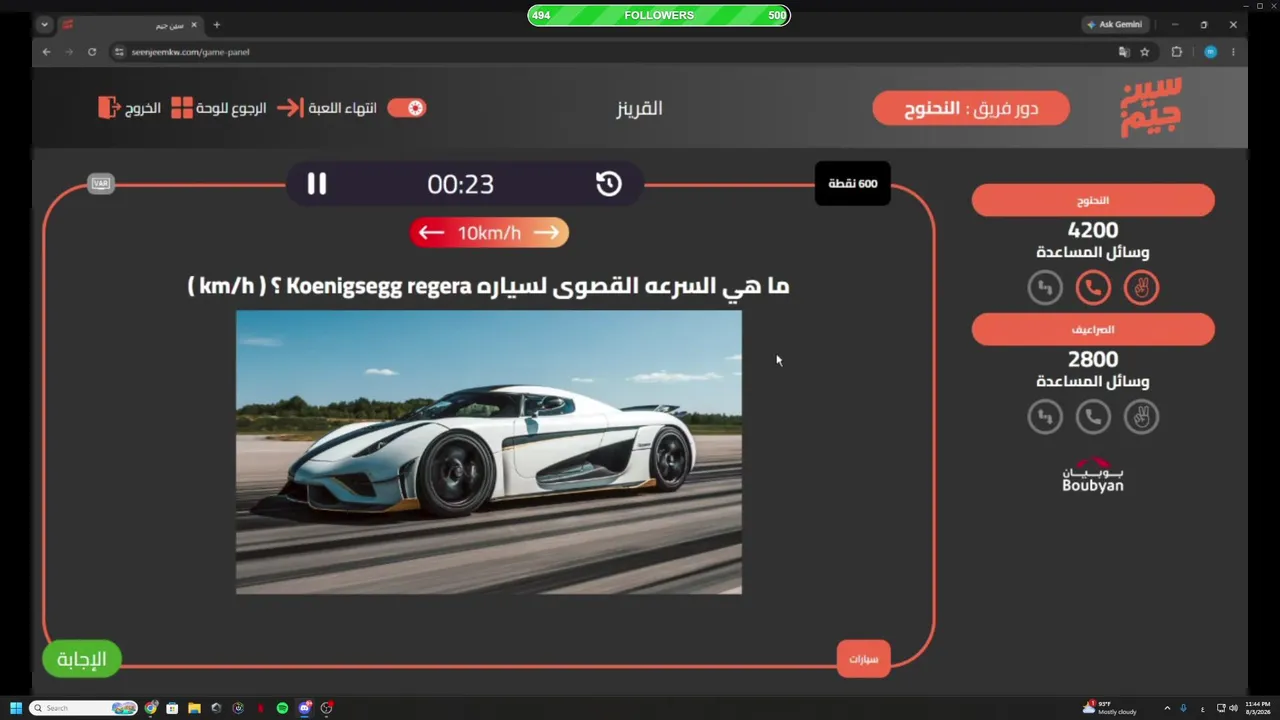1280x720 pixels.
Task: Use الصراعيف team's phone call helper
Action: (x=1093, y=417)
